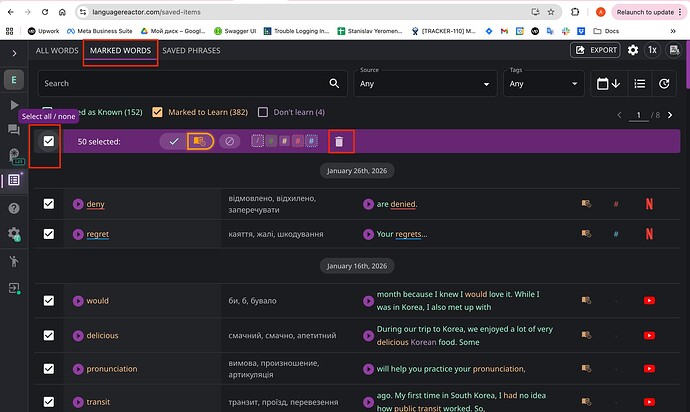Open the Netflix source icon for deny

pyautogui.click(x=648, y=204)
